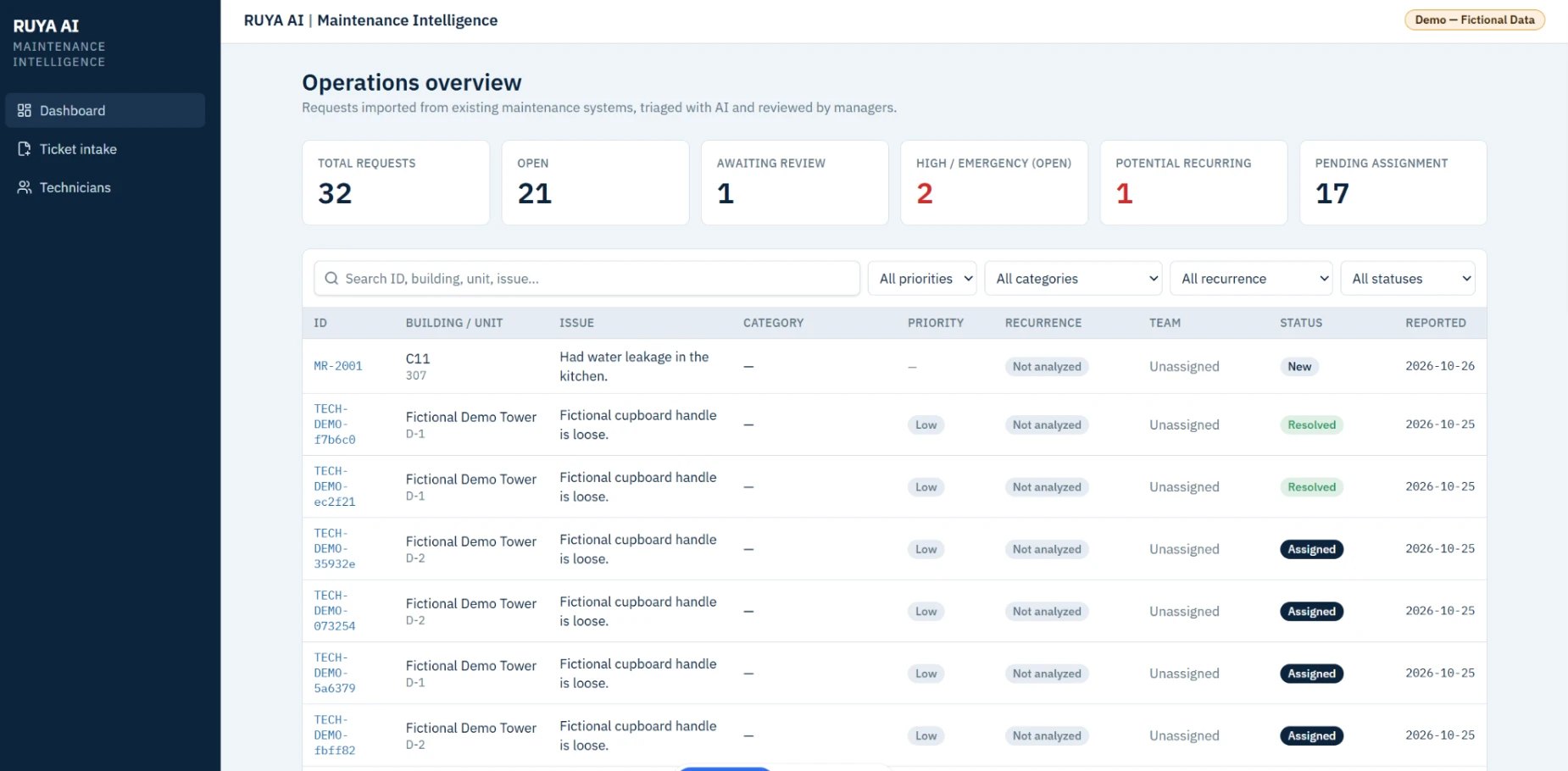
Task: Click the Total Requests card showing 32
Action: (396, 183)
